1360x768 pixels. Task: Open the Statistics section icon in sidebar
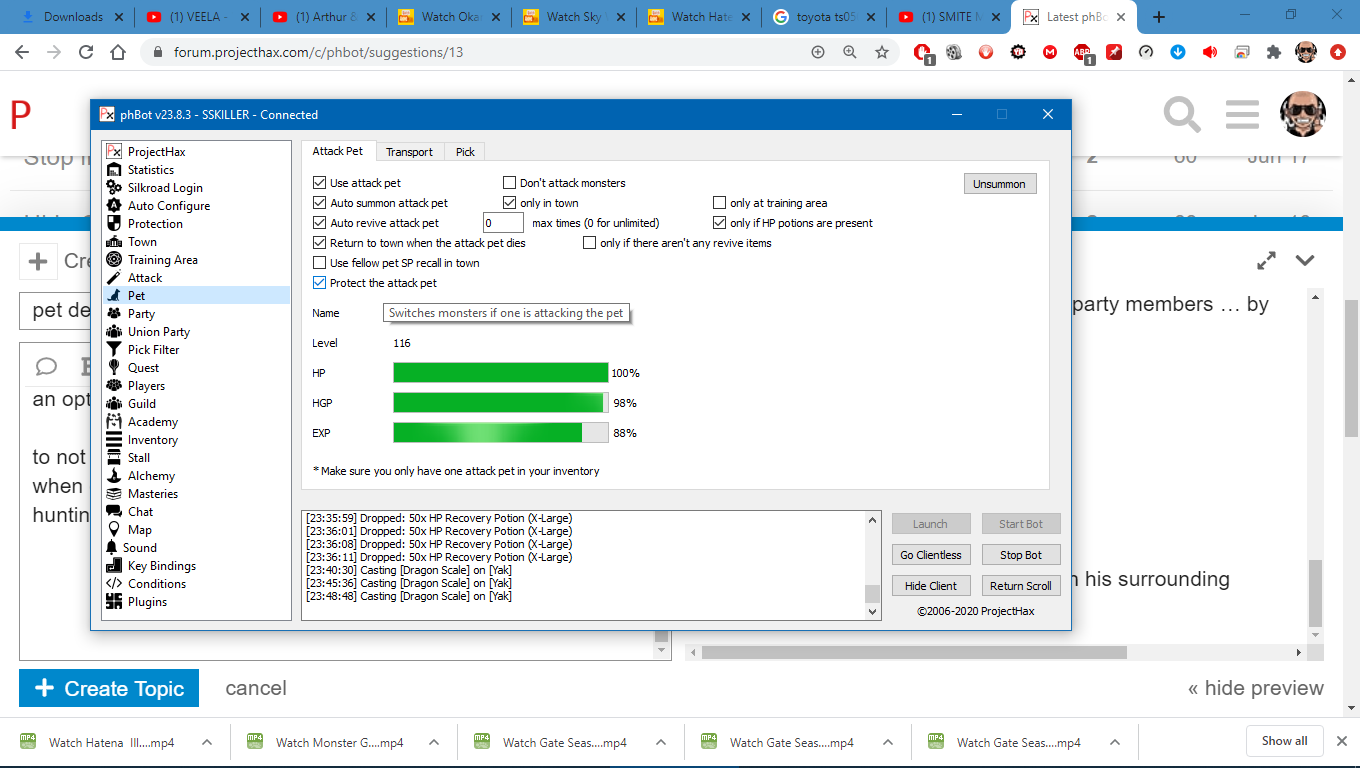click(114, 170)
